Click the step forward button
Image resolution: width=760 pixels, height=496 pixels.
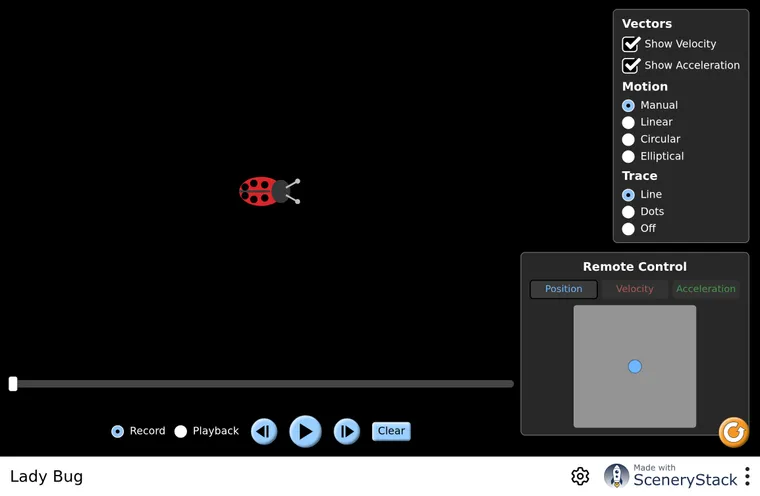[x=347, y=431]
